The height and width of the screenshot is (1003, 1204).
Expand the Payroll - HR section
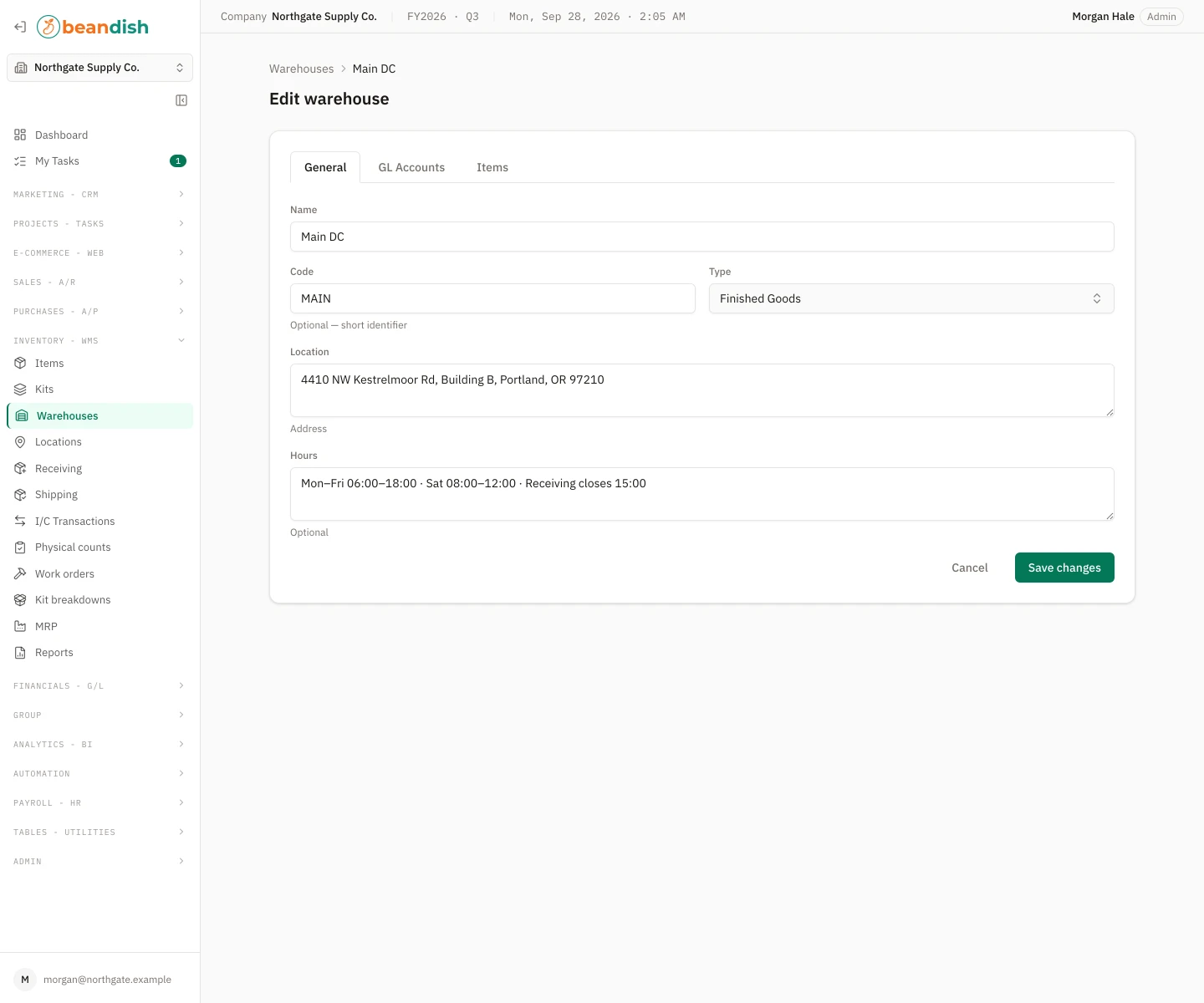pos(100,803)
